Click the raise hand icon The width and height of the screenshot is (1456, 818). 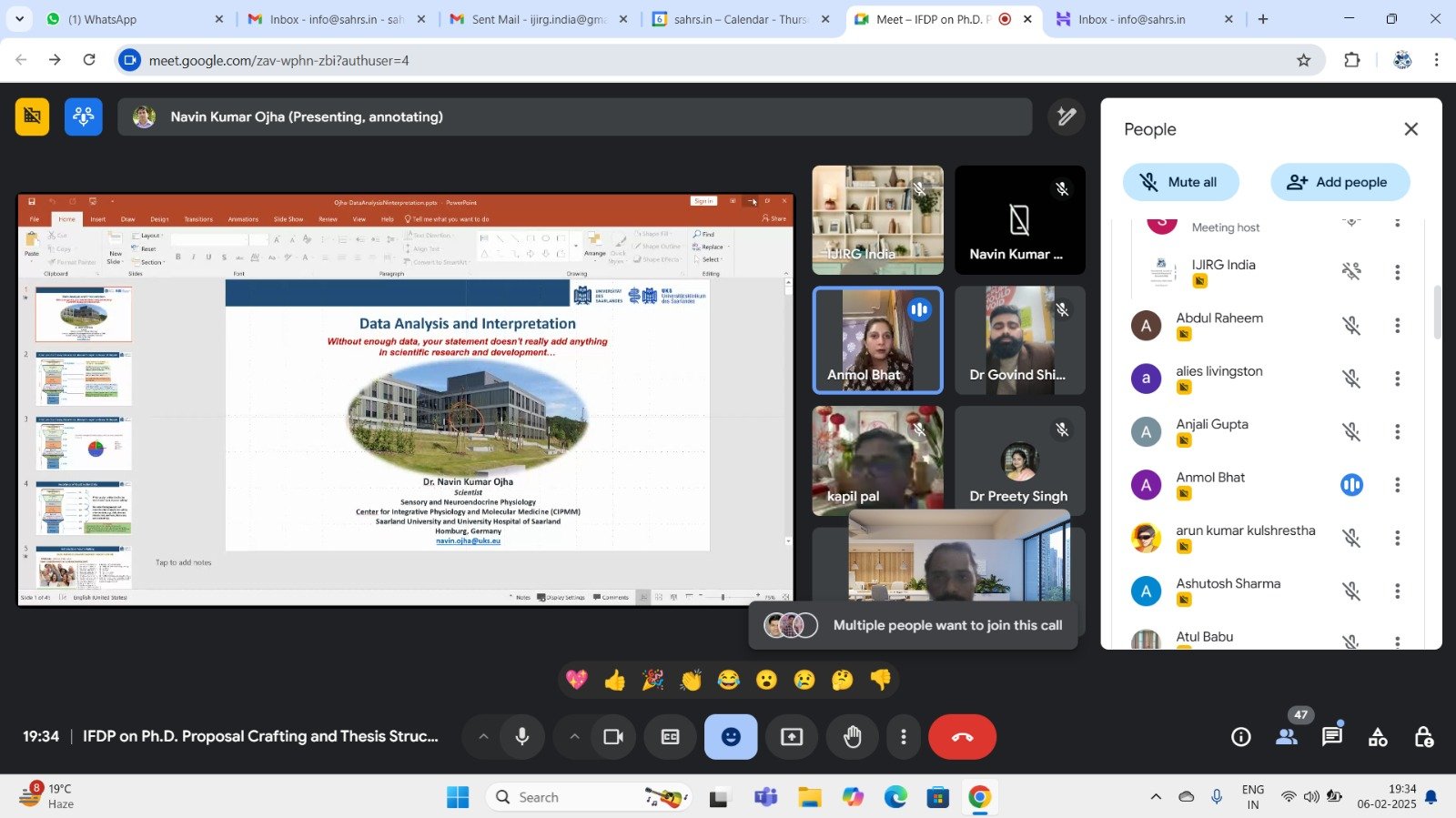point(852,737)
